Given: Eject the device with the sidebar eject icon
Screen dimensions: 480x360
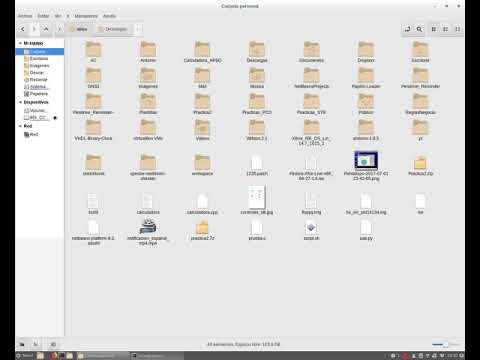Looking at the screenshot, I should pyautogui.click(x=55, y=118).
